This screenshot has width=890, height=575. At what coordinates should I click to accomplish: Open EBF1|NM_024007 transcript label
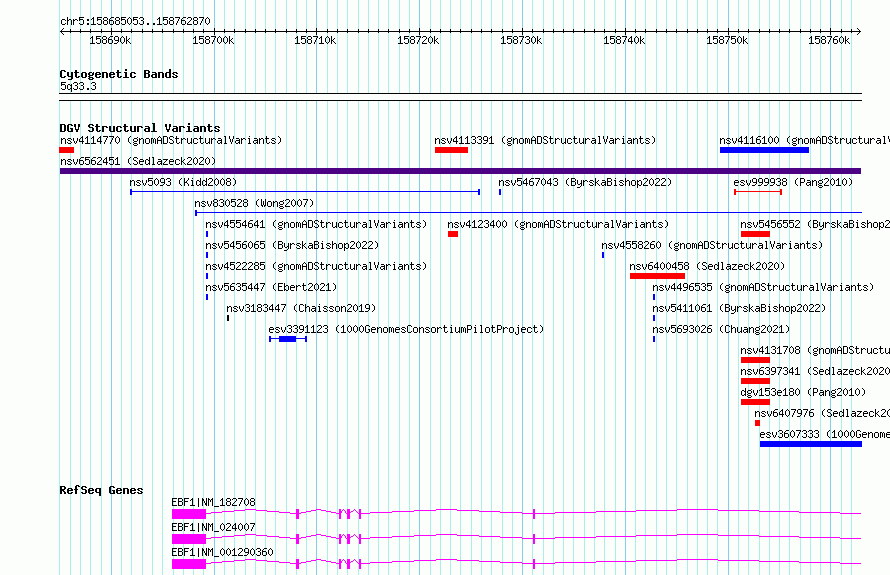[213, 527]
